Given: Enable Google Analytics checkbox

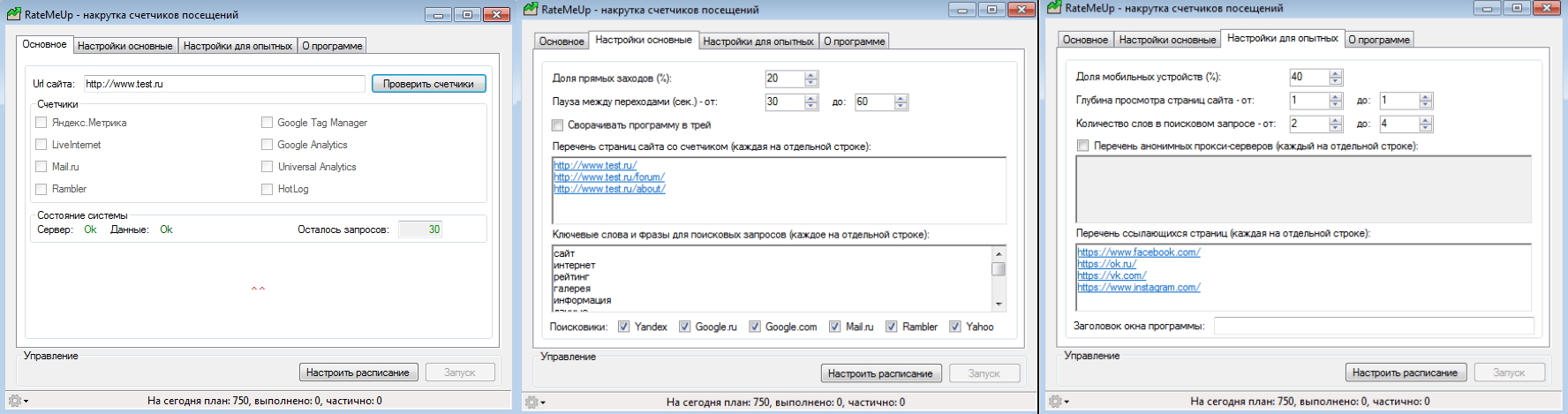Looking at the screenshot, I should pyautogui.click(x=267, y=145).
